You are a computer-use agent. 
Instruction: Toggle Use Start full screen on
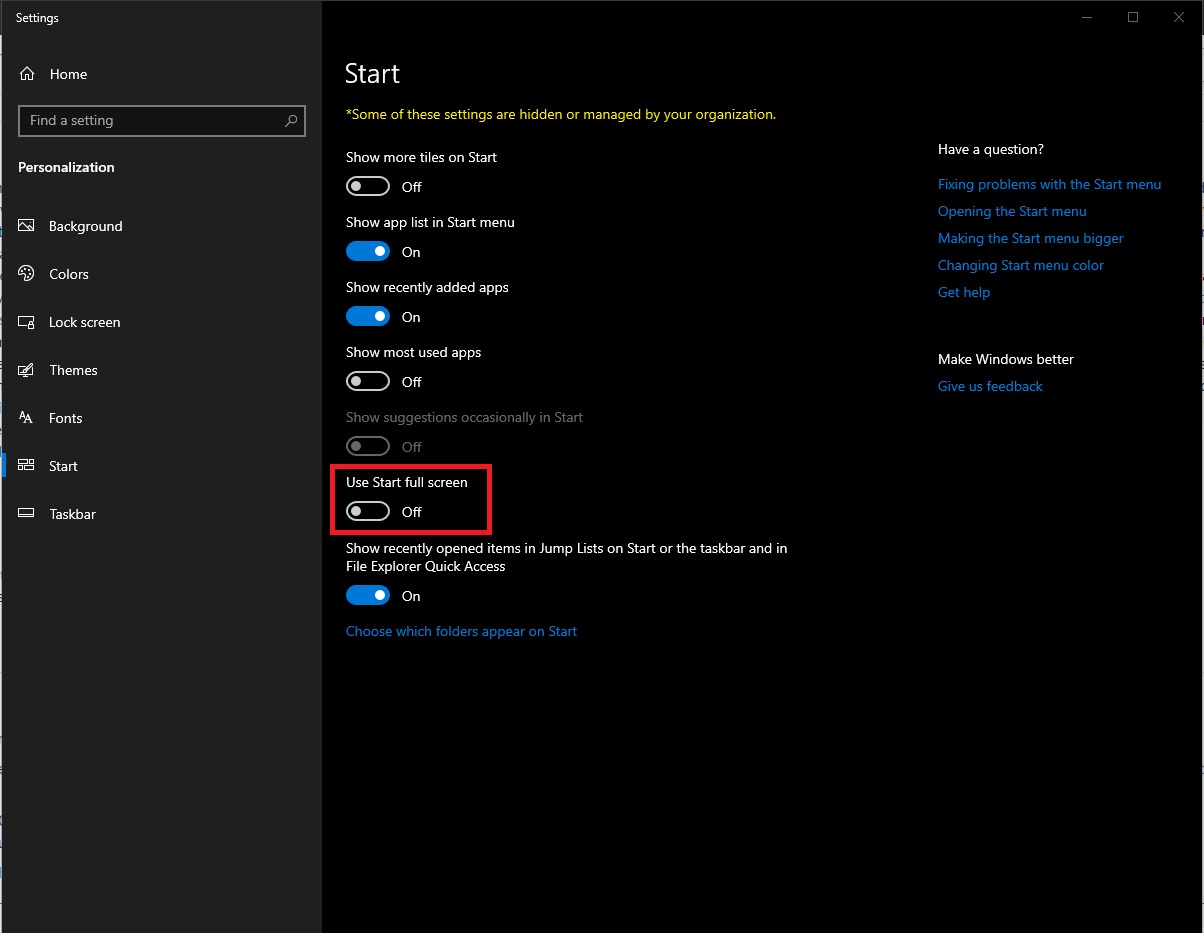pos(367,511)
